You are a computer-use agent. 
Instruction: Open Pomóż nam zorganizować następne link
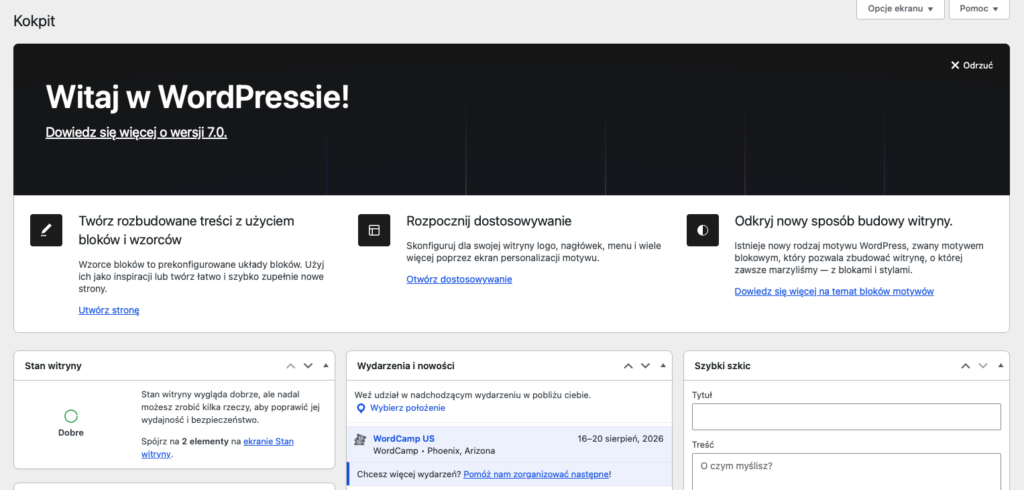point(536,474)
